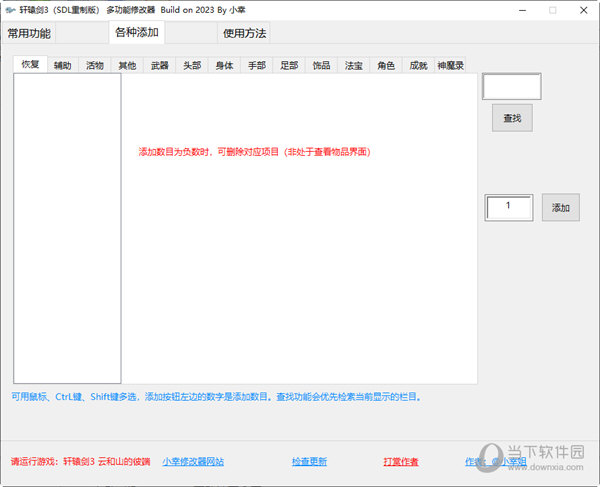
Task: Click inside the empty item list box
Action: click(67, 228)
